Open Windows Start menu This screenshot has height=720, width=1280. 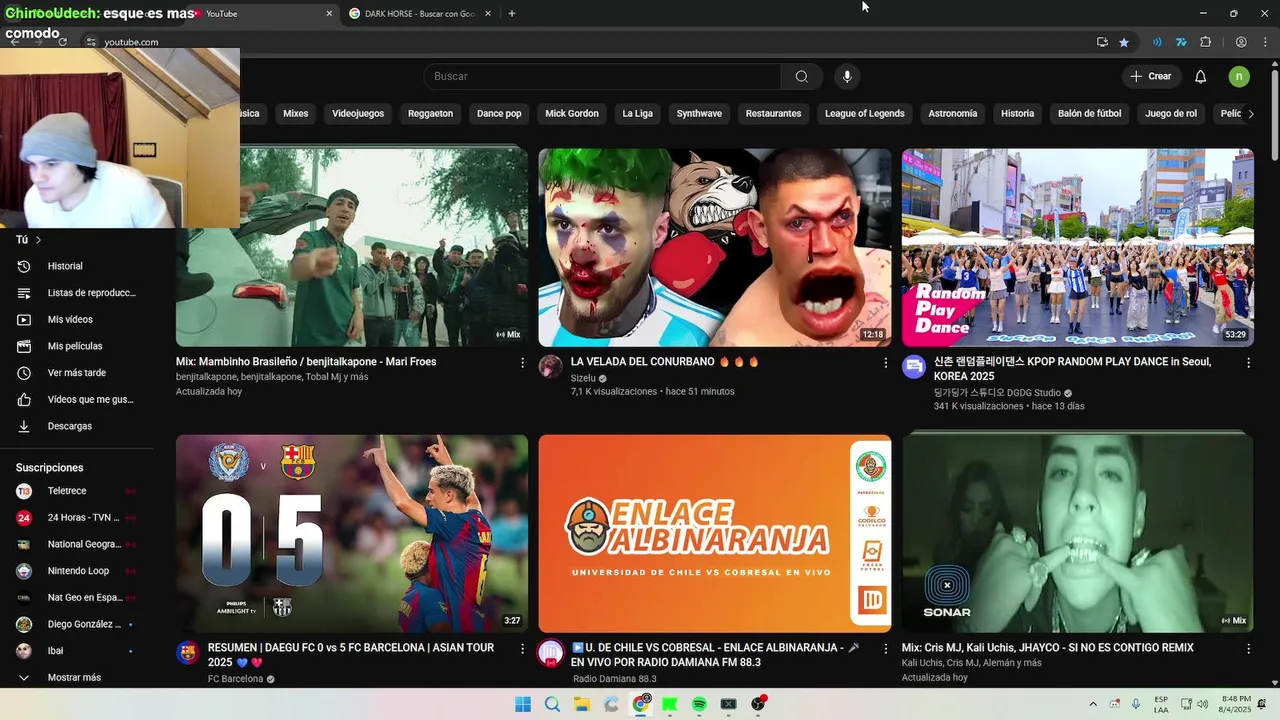pyautogui.click(x=523, y=704)
